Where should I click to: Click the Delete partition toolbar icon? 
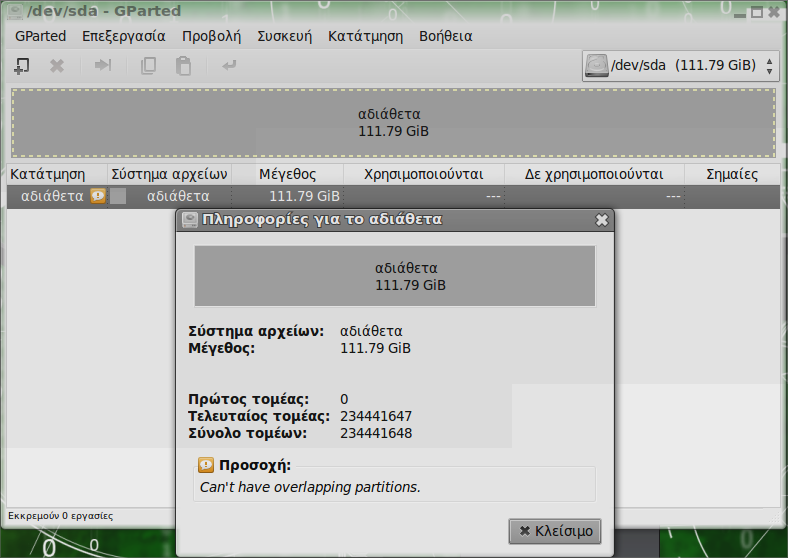[57, 66]
